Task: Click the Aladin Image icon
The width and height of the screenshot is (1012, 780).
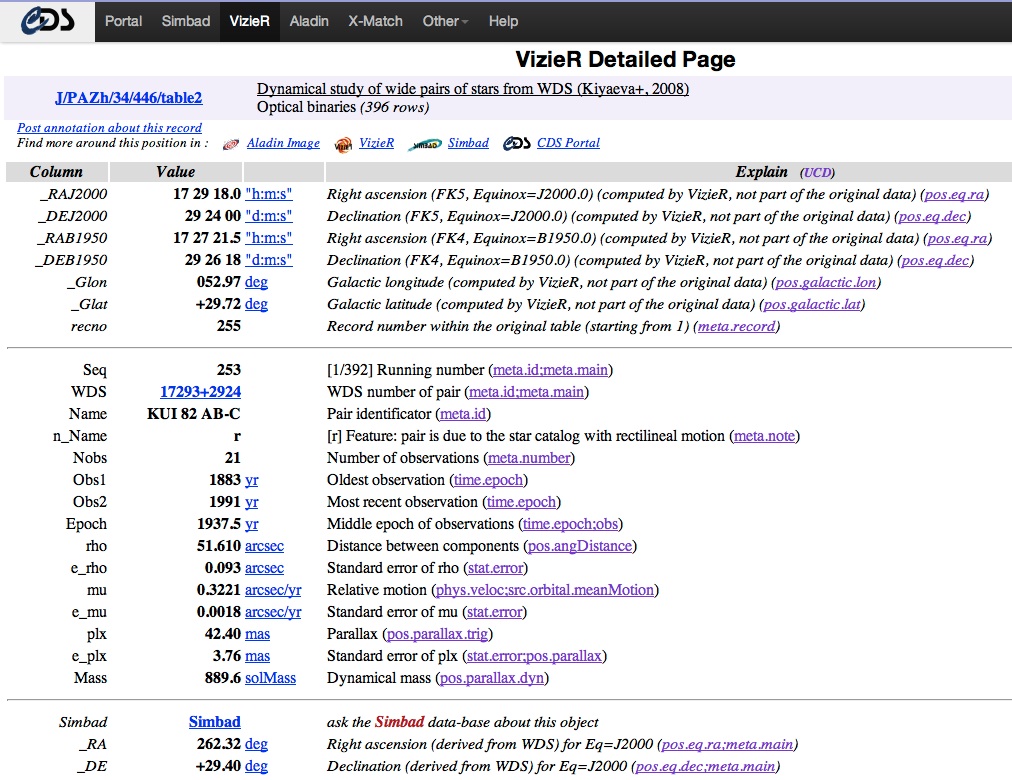Action: point(231,145)
